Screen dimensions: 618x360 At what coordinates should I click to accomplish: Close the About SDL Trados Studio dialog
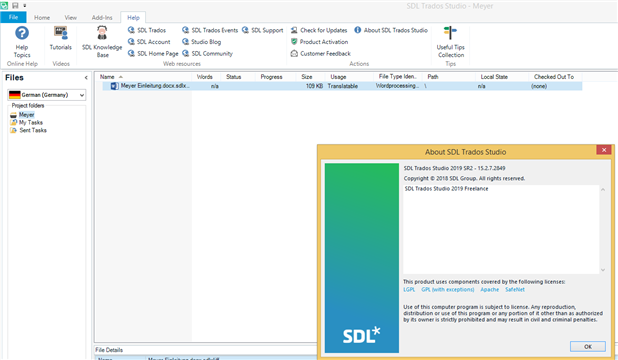pyautogui.click(x=603, y=150)
